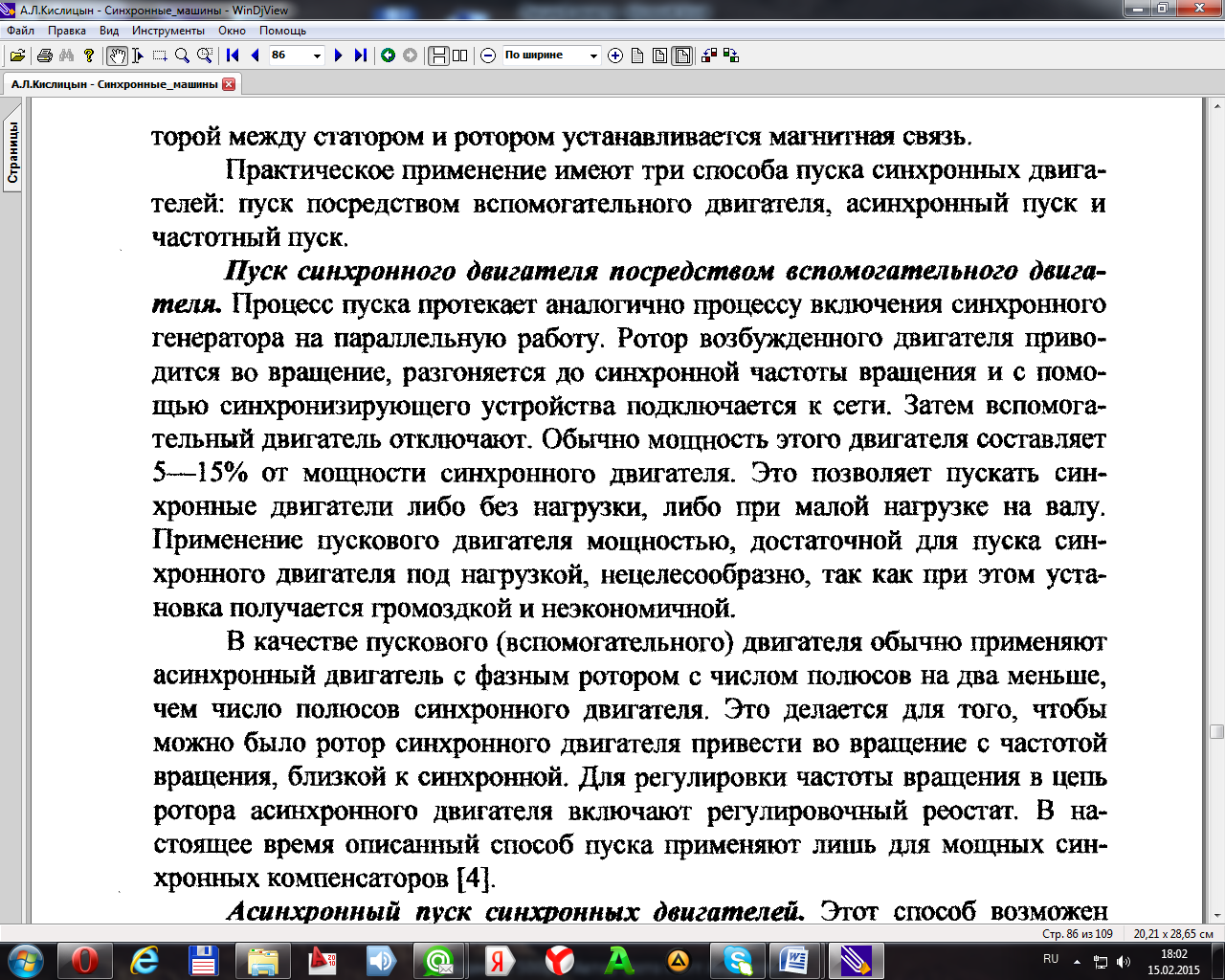Image resolution: width=1225 pixels, height=980 pixels.
Task: Open Opera browser from taskbar
Action: pyautogui.click(x=84, y=960)
